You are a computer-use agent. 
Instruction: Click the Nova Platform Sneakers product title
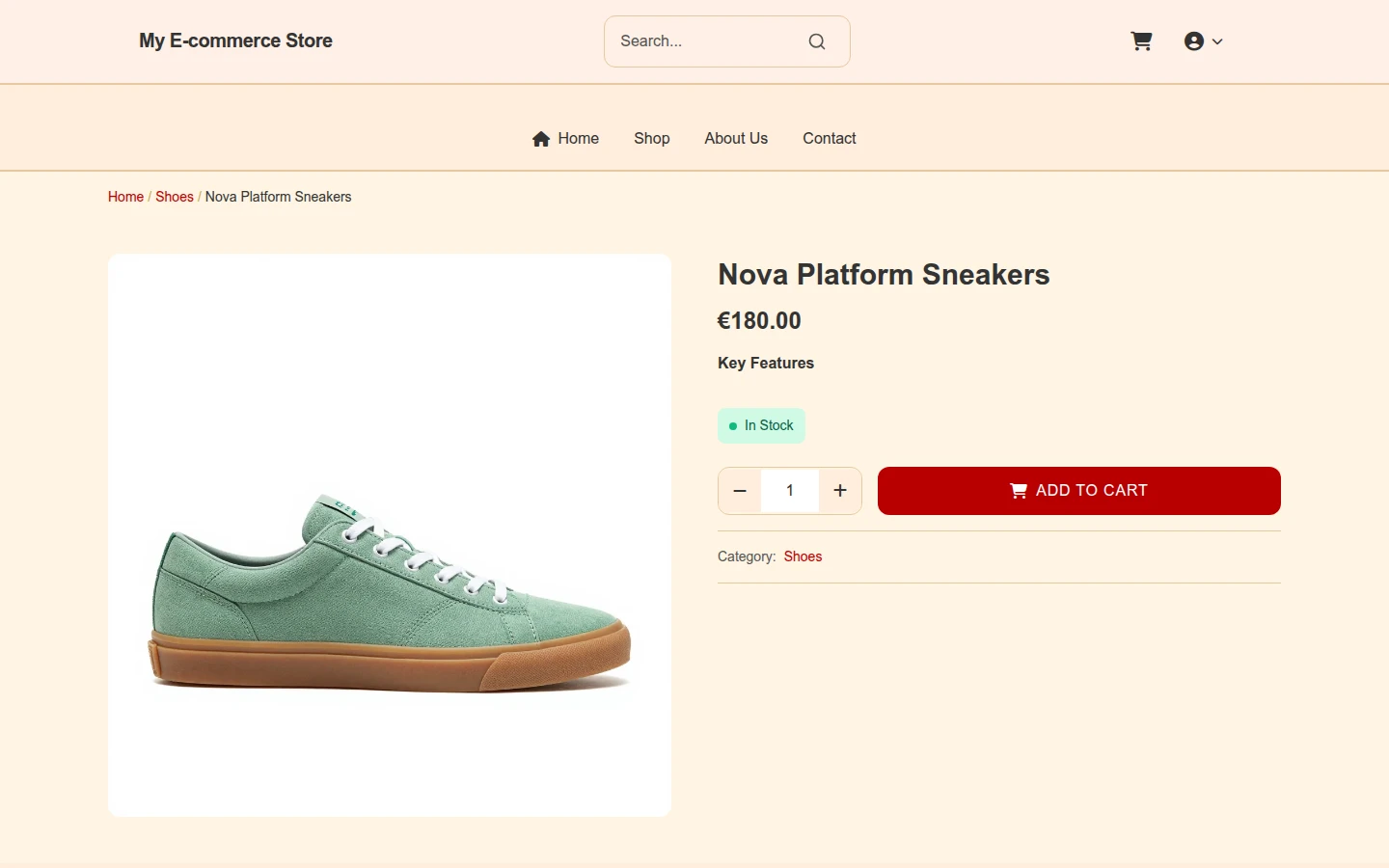[884, 275]
